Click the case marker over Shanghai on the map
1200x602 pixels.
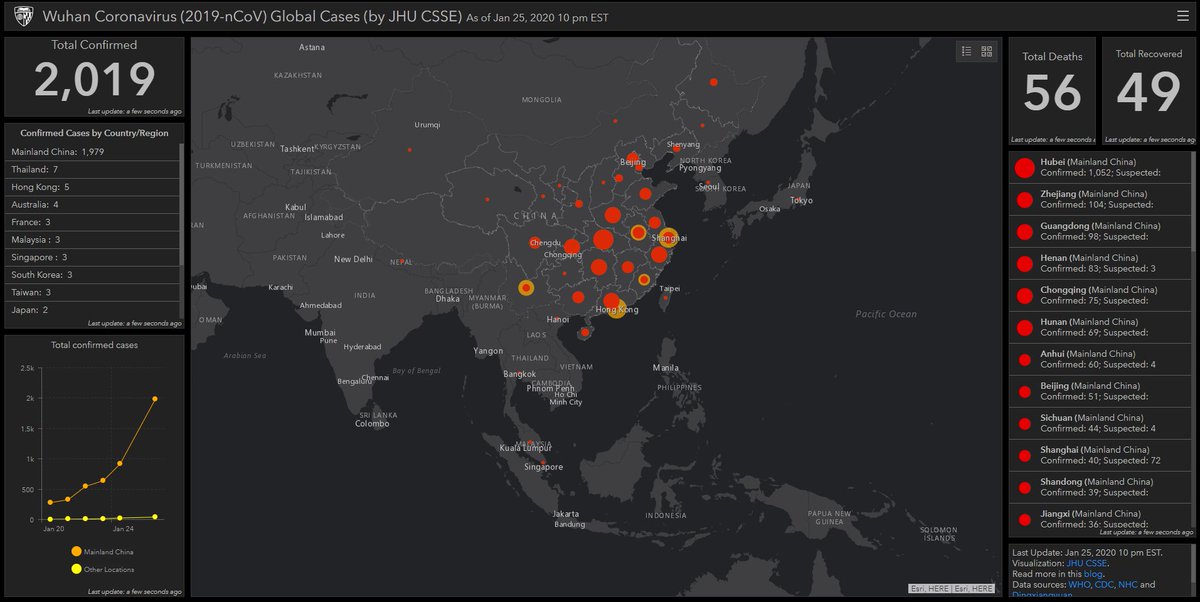668,239
